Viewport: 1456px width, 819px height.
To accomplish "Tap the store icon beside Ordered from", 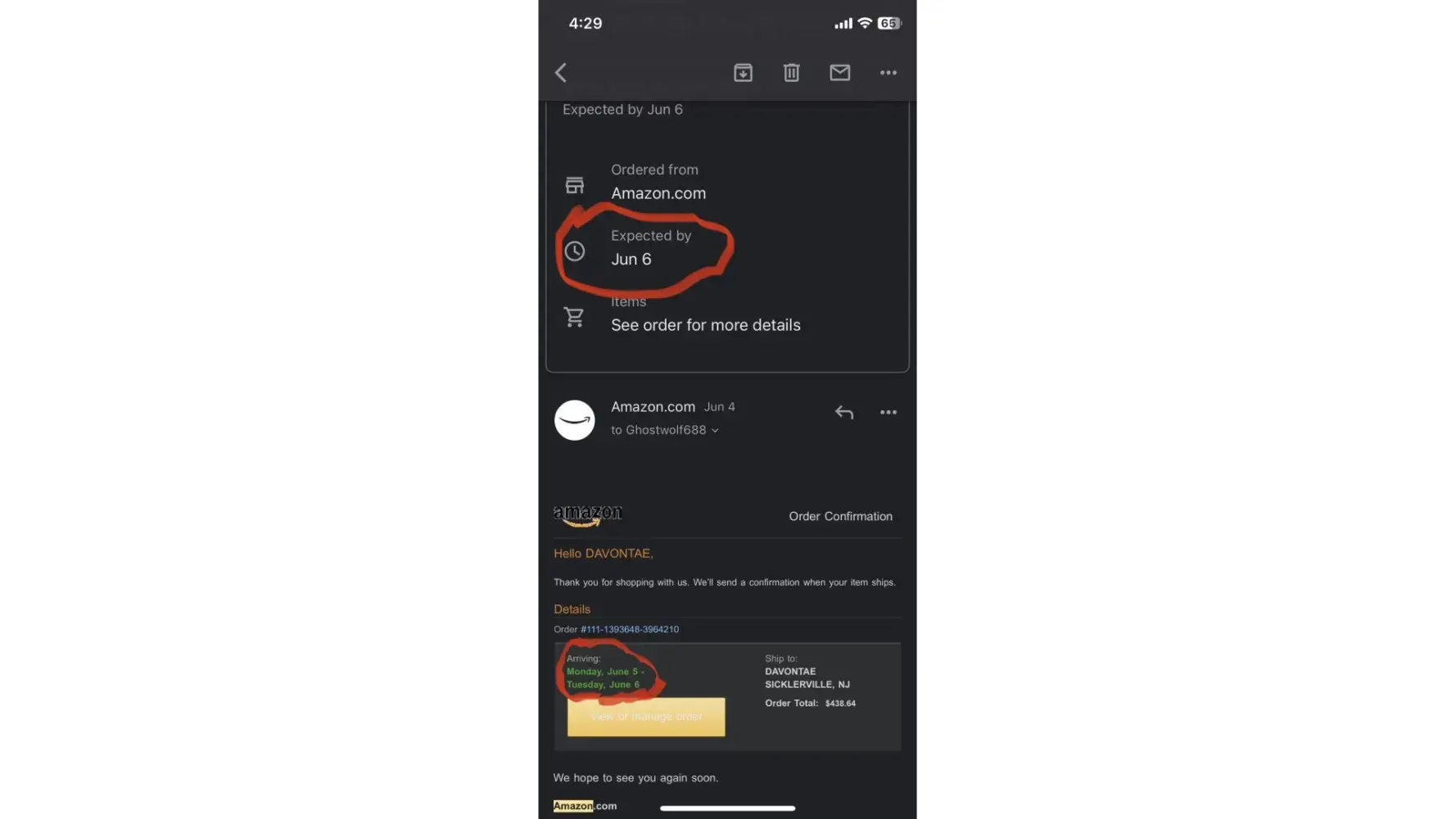I will [x=575, y=185].
